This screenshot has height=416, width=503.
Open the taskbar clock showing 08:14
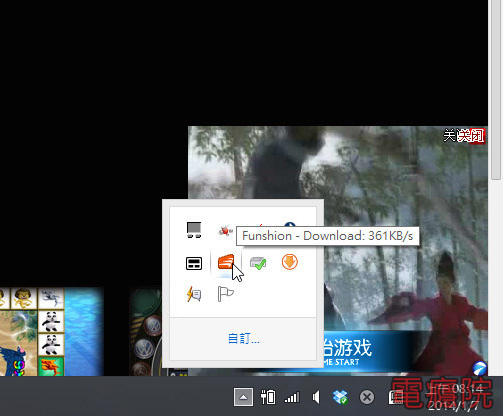tap(455, 397)
